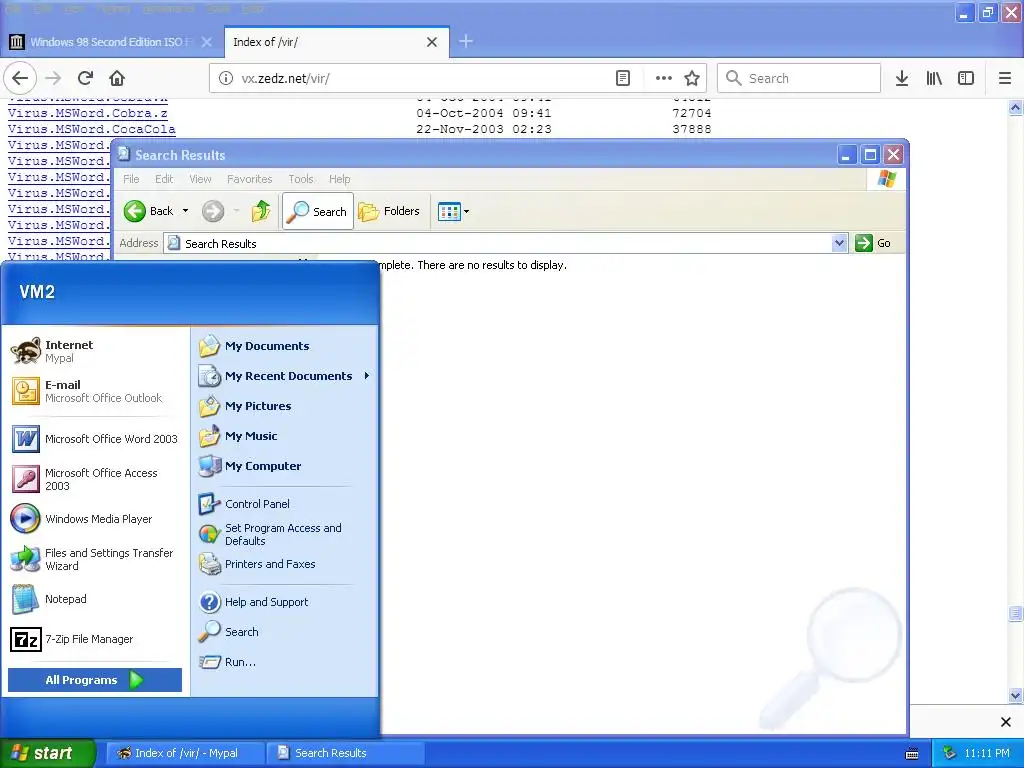The height and width of the screenshot is (768, 1024).
Task: Close the Index of /vir/ tab
Action: (432, 42)
